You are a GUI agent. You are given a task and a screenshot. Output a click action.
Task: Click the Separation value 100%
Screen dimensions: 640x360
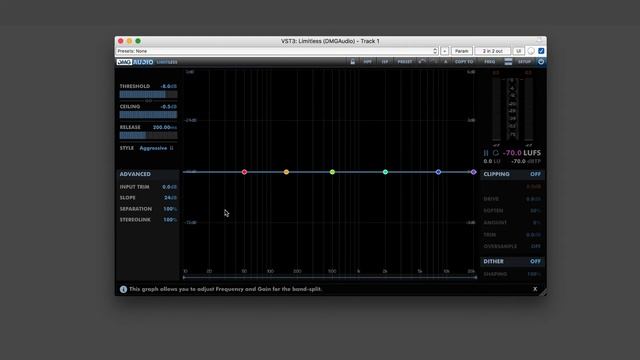coord(170,209)
